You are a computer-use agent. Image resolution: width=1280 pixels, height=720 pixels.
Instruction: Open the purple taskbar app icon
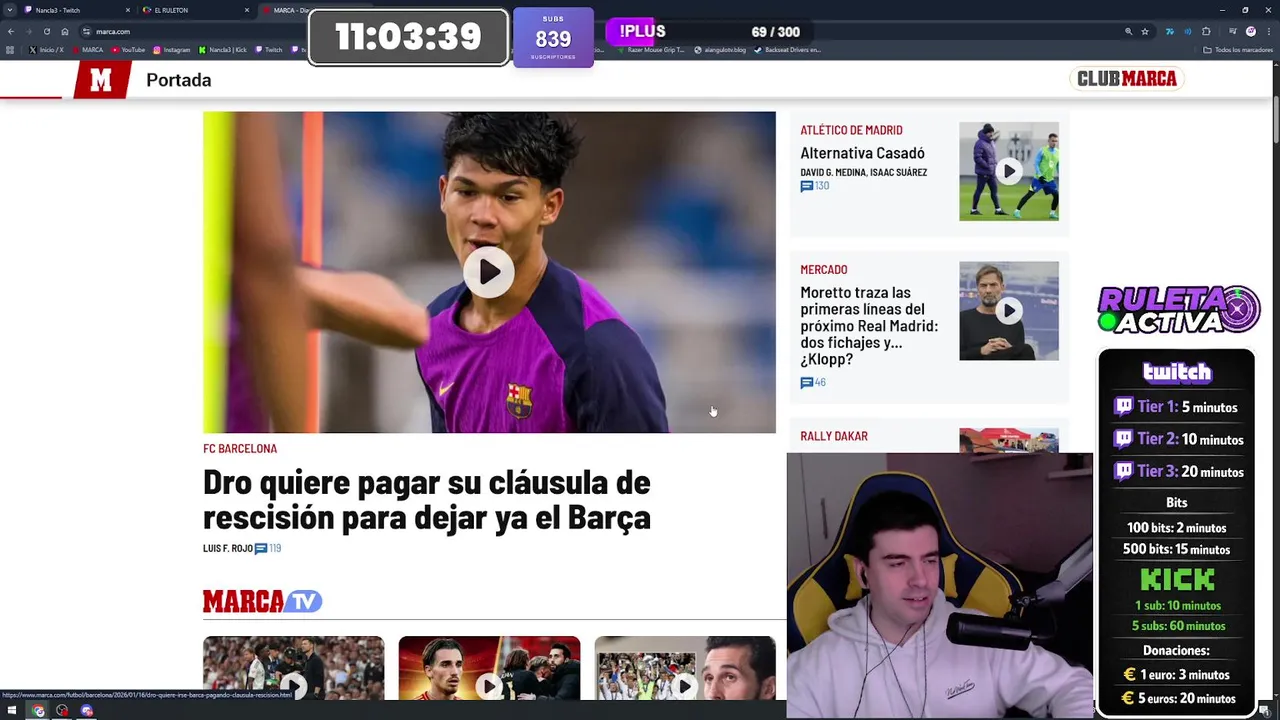[x=87, y=711]
